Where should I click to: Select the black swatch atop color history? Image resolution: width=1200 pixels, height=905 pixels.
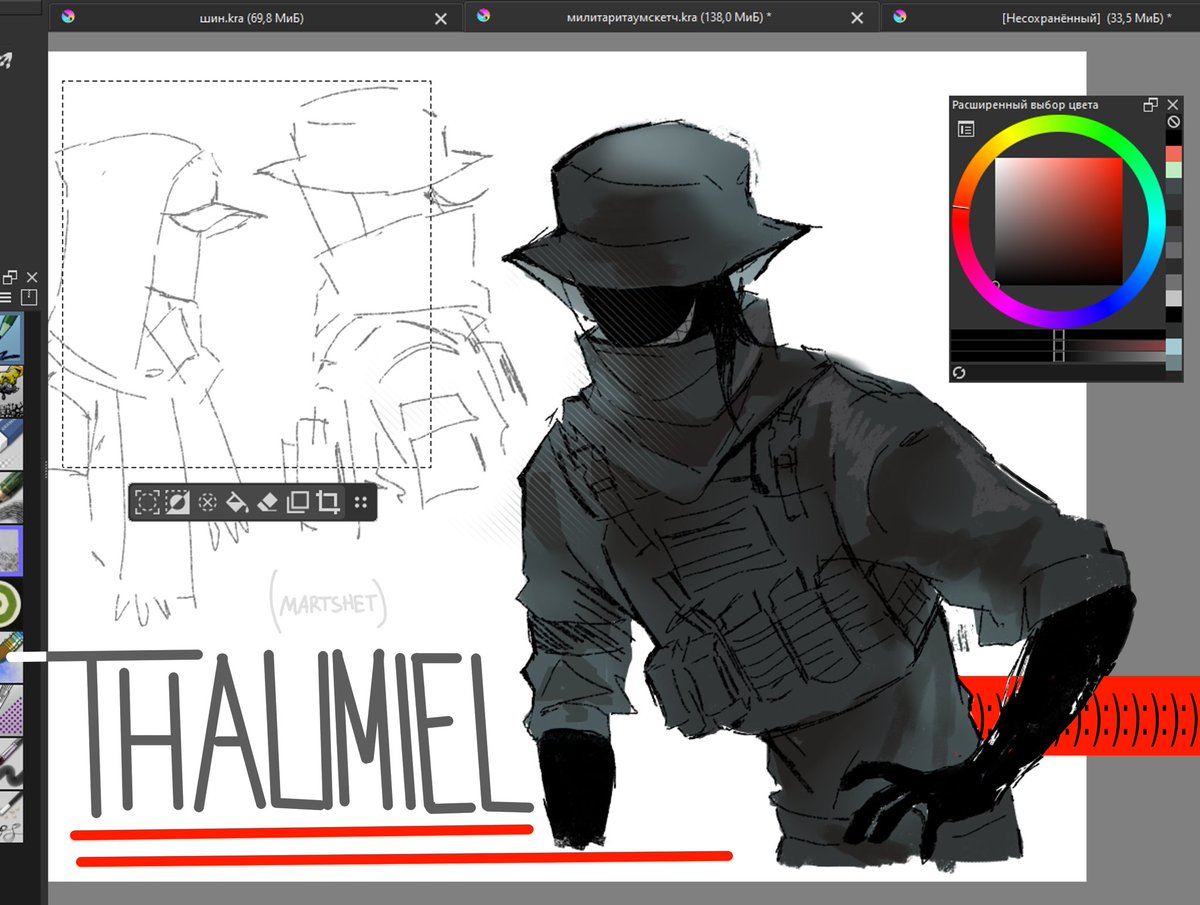1174,137
